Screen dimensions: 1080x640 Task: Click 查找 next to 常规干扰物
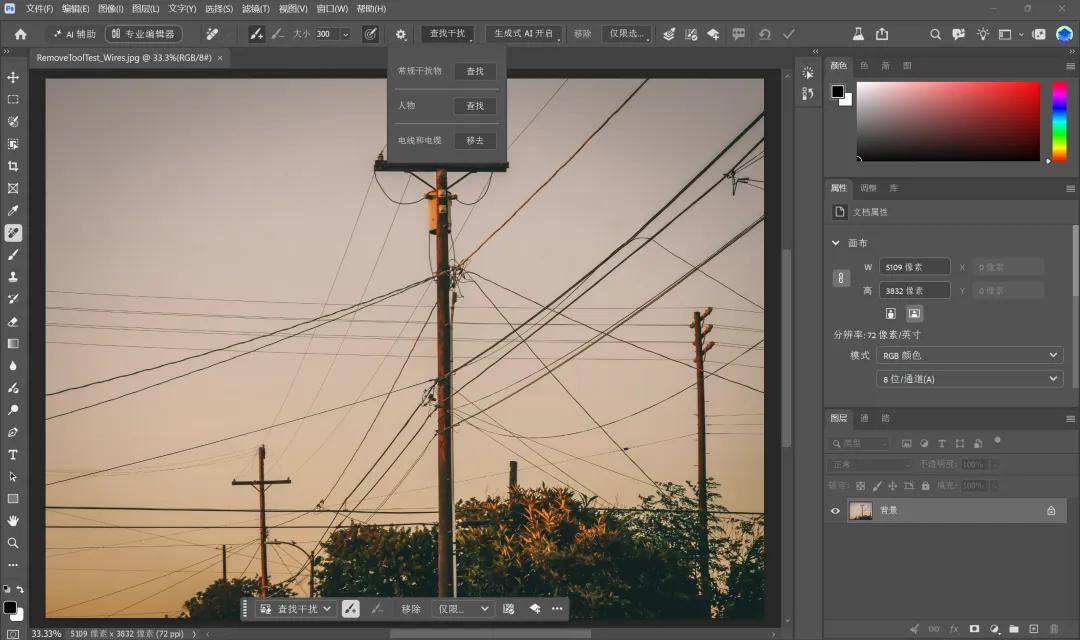(475, 71)
